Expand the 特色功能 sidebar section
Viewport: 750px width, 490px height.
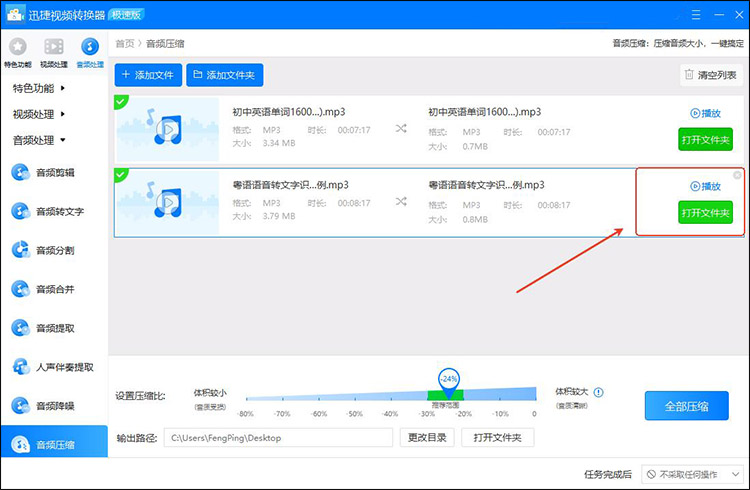point(38,88)
